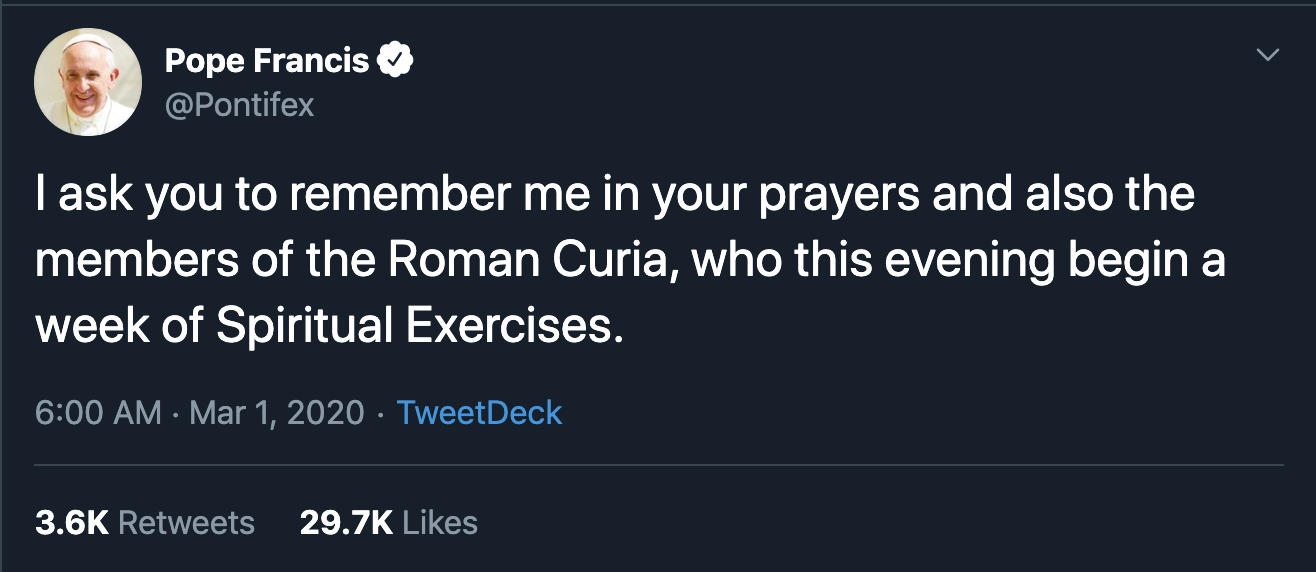The width and height of the screenshot is (1316, 572).
Task: Click the 29.7K likes count number
Action: (x=346, y=522)
